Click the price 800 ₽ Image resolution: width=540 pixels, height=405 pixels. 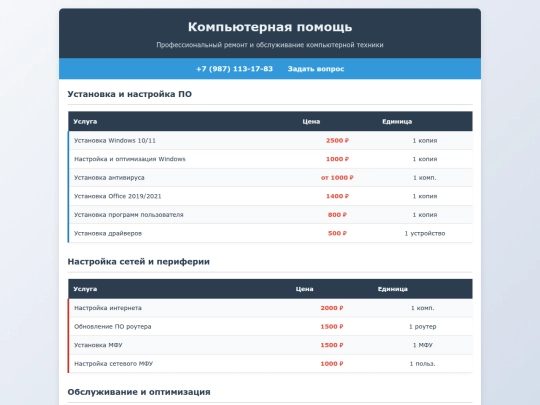click(337, 215)
